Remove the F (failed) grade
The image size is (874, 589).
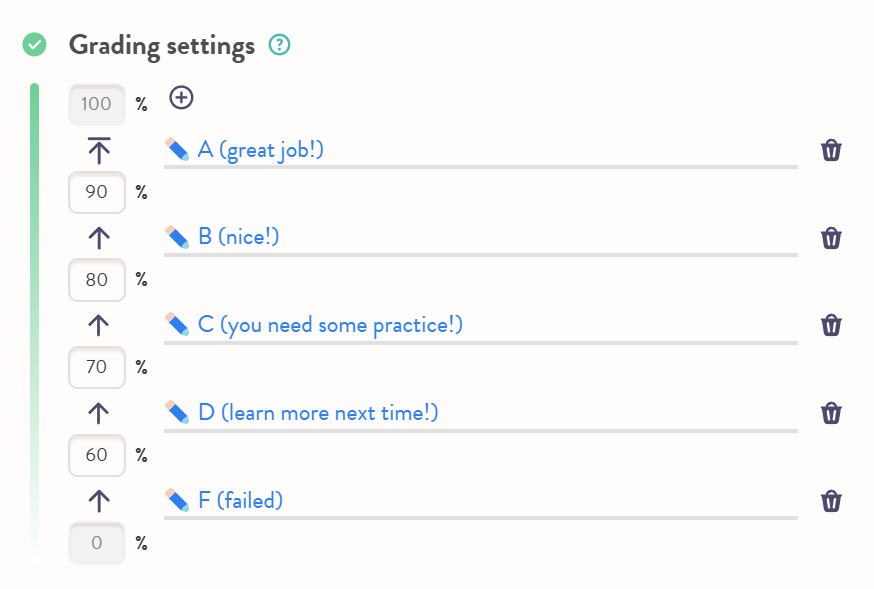point(831,500)
